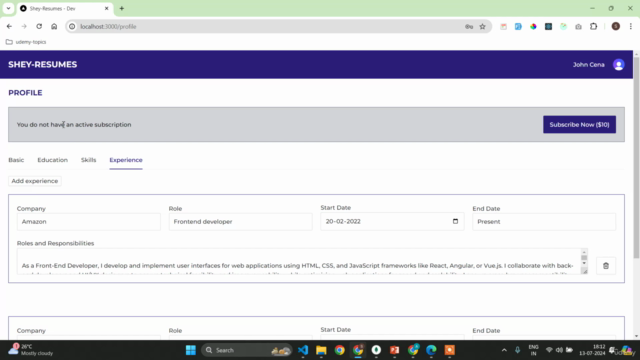Select the Experience tab
This screenshot has width=640, height=360.
(126, 160)
